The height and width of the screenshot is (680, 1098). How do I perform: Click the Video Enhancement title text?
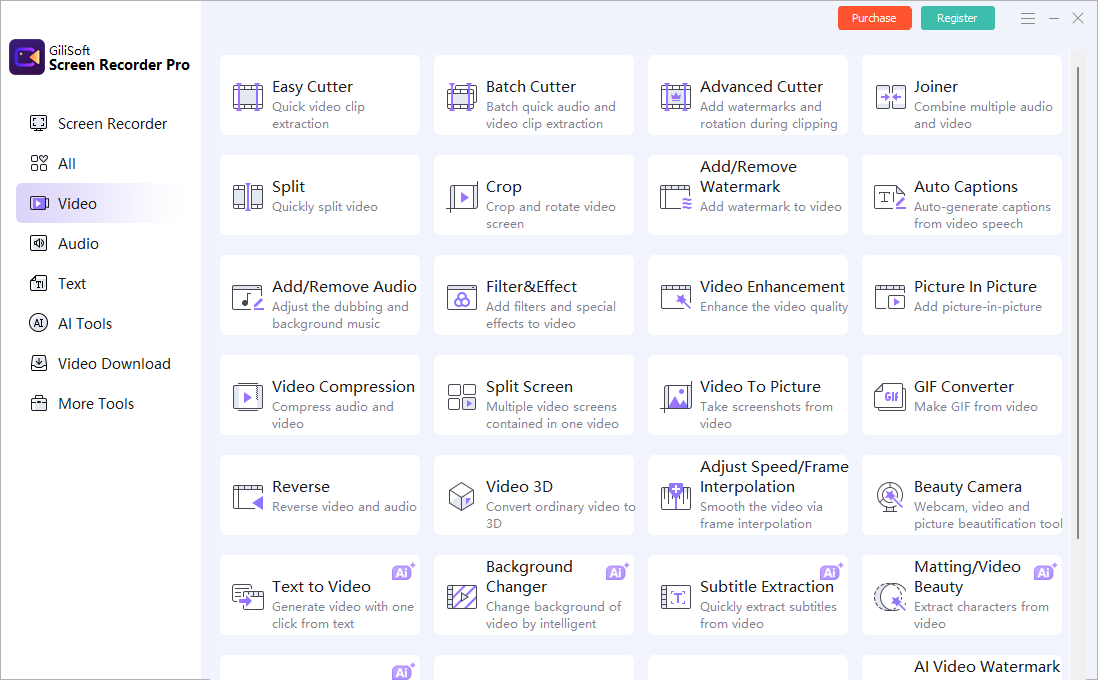pos(772,287)
